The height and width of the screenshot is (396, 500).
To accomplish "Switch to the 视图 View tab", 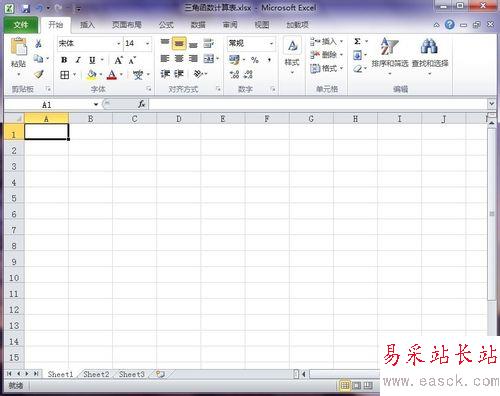I will click(x=262, y=25).
